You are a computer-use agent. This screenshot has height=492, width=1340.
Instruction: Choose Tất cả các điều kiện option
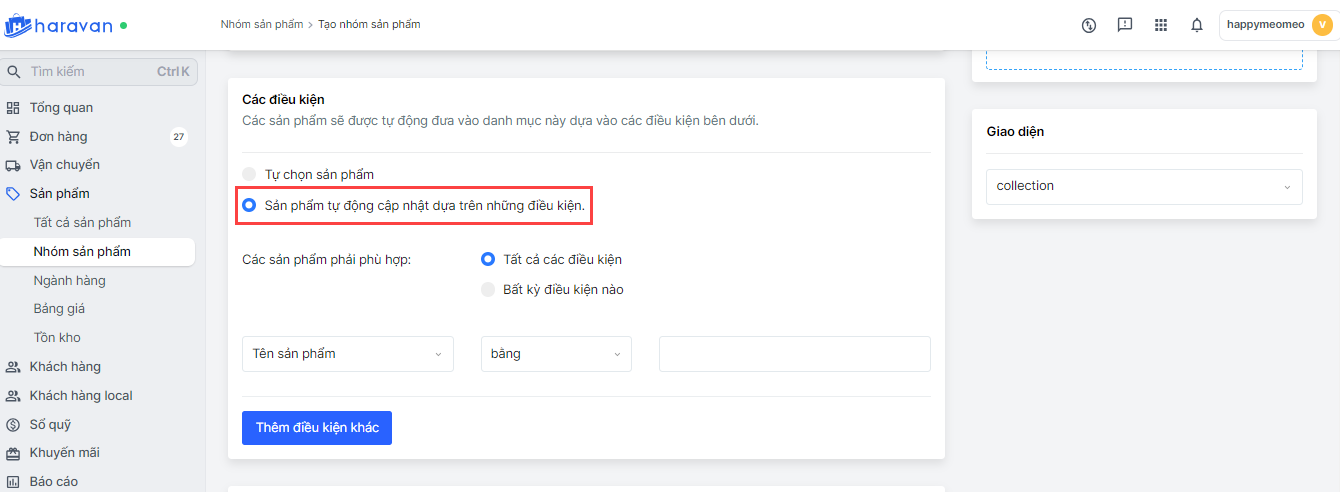[x=488, y=260]
